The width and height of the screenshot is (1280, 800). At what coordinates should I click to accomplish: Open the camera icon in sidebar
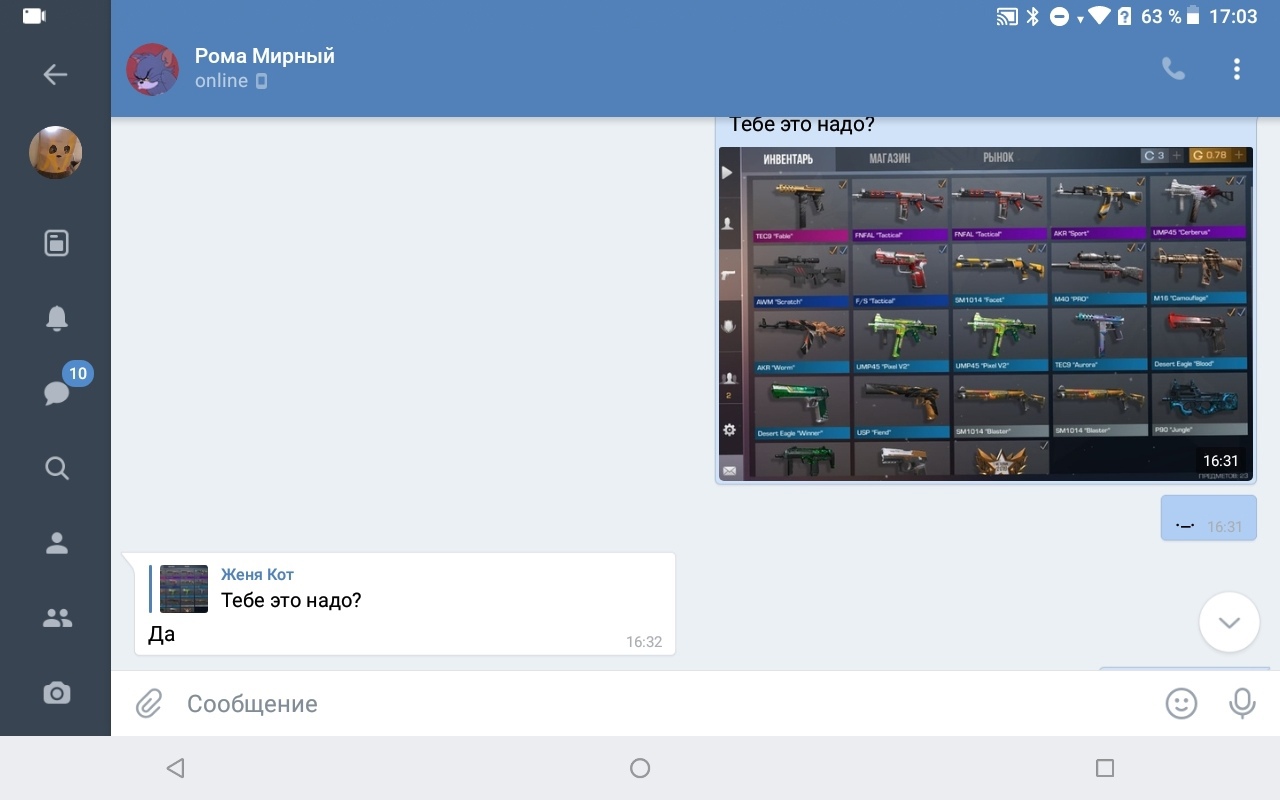tap(56, 693)
